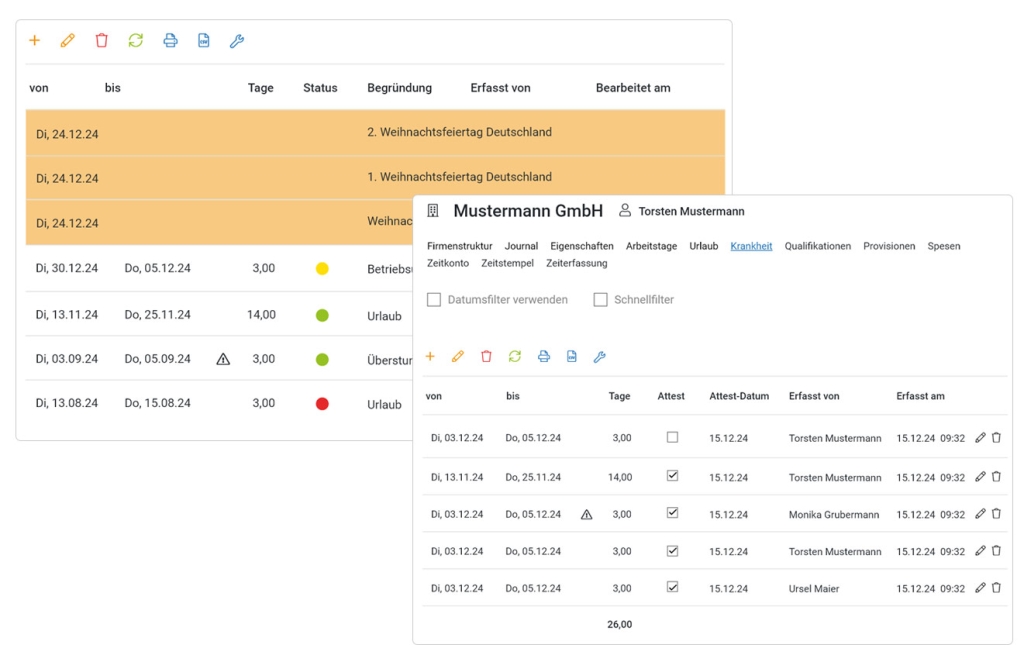Delete the Krankheit row with the unchecked Attest
Viewport: 1024px width, 662px height.
997,437
